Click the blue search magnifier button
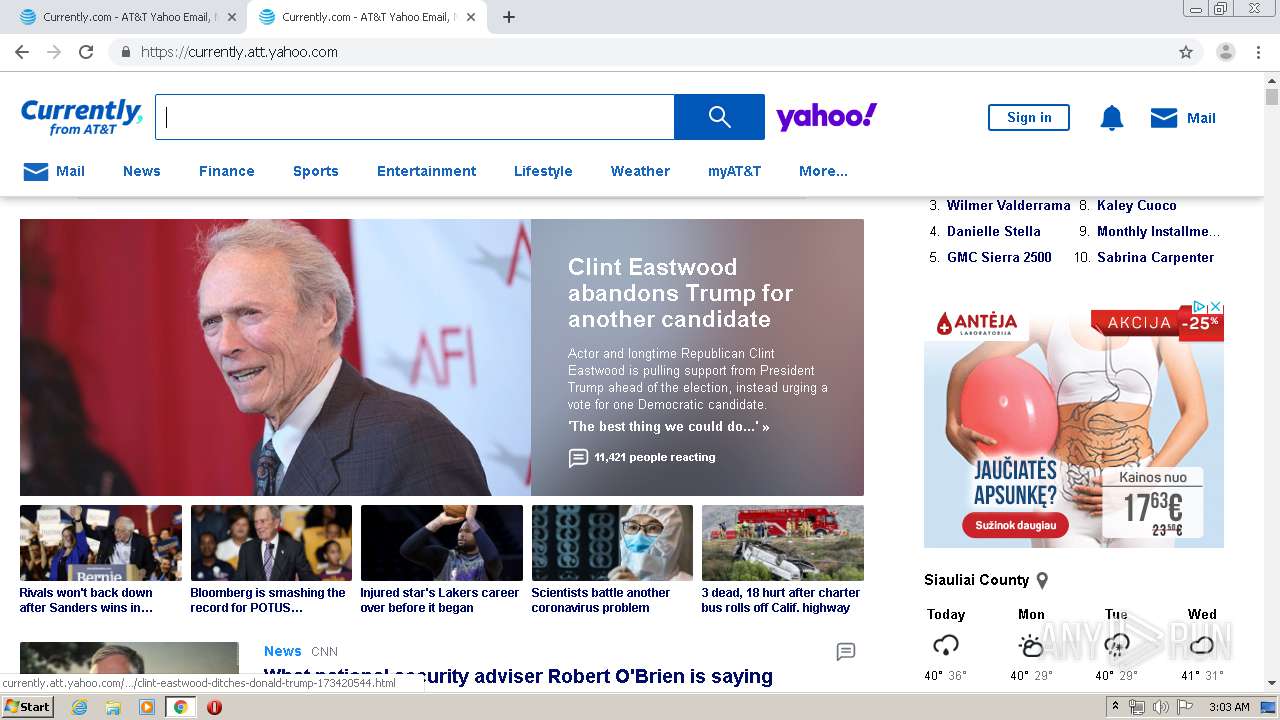The width and height of the screenshot is (1280, 720). (x=719, y=117)
